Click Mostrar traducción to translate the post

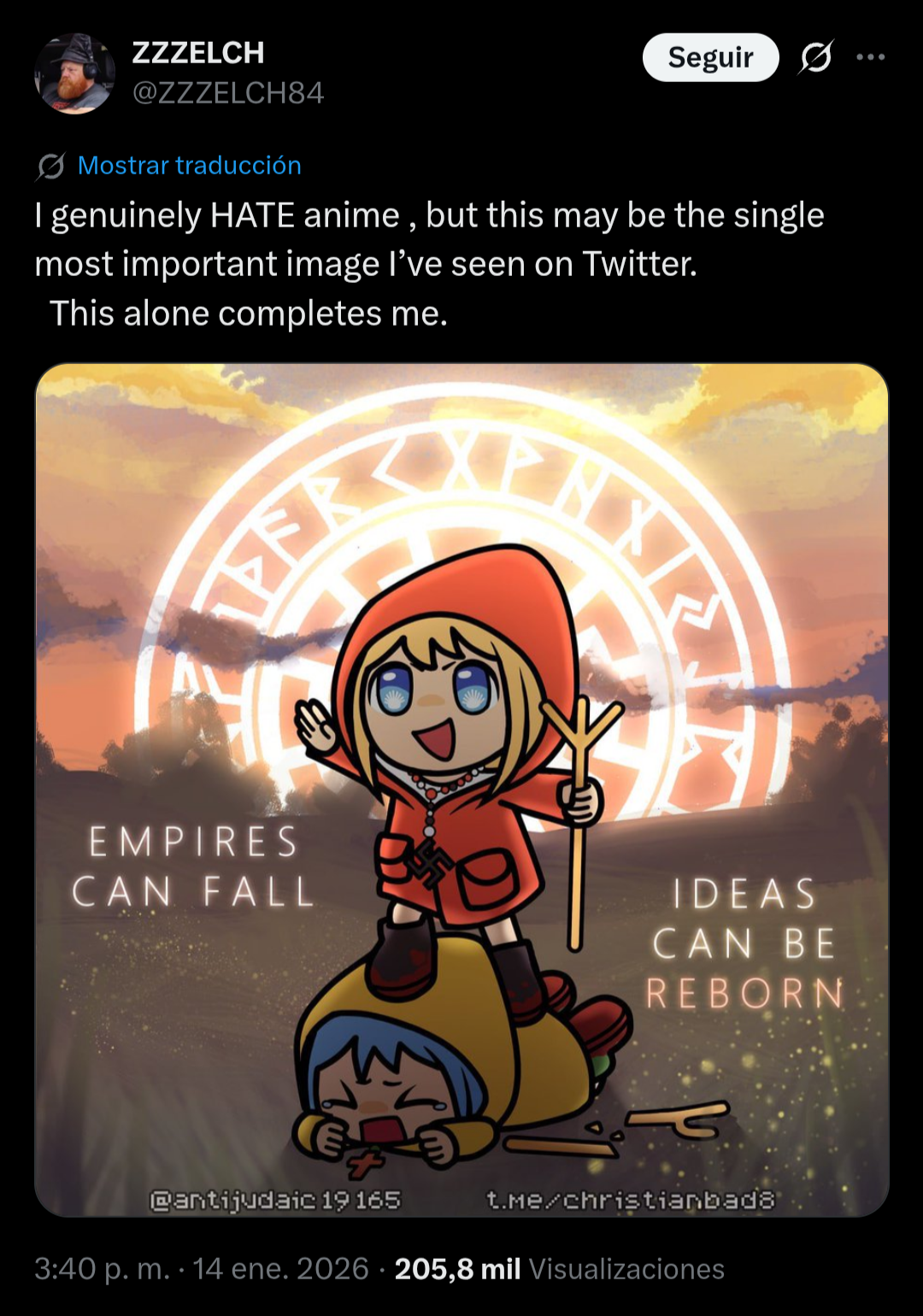[190, 166]
